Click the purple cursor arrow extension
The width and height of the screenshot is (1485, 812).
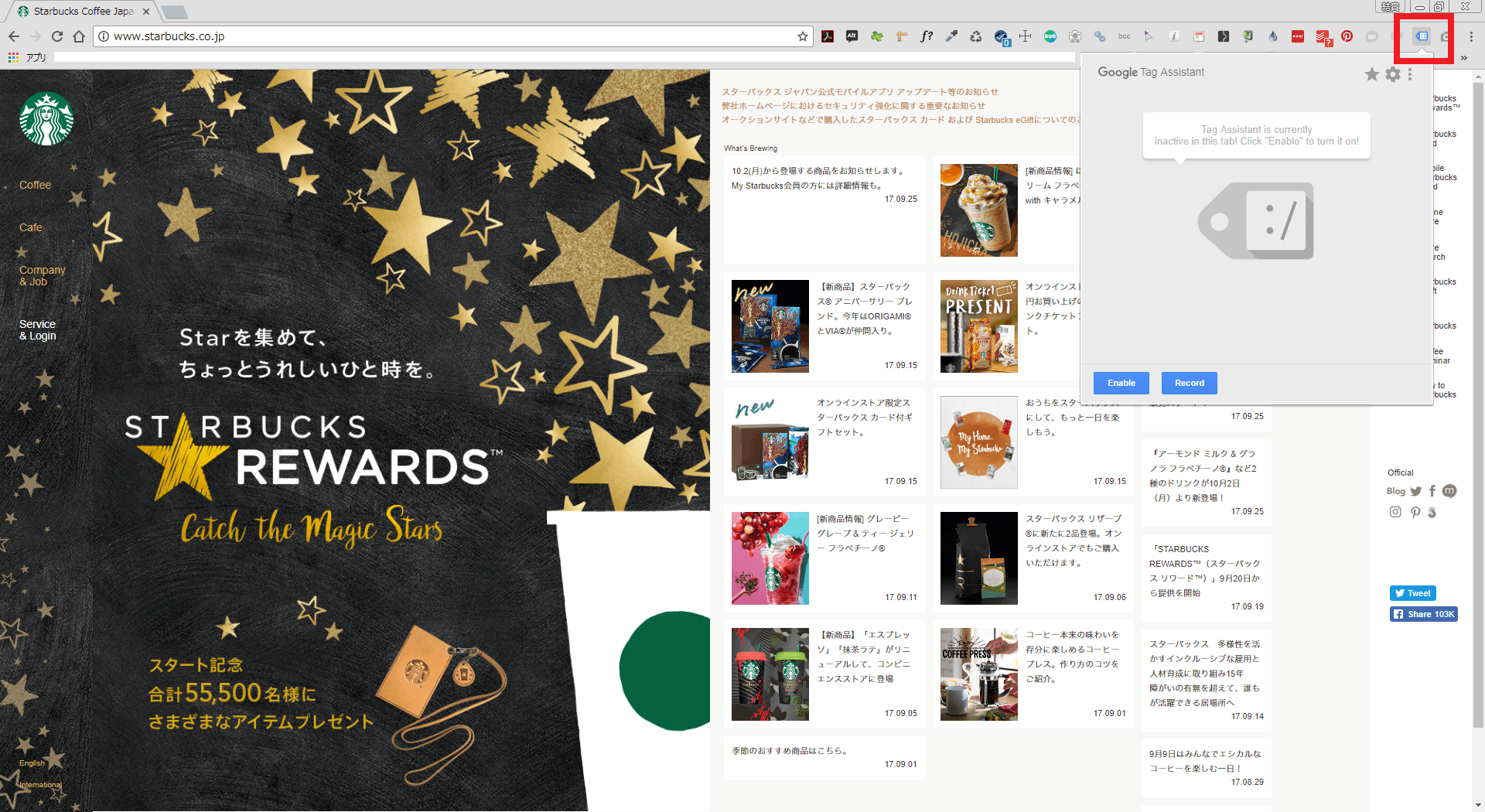pos(1149,36)
